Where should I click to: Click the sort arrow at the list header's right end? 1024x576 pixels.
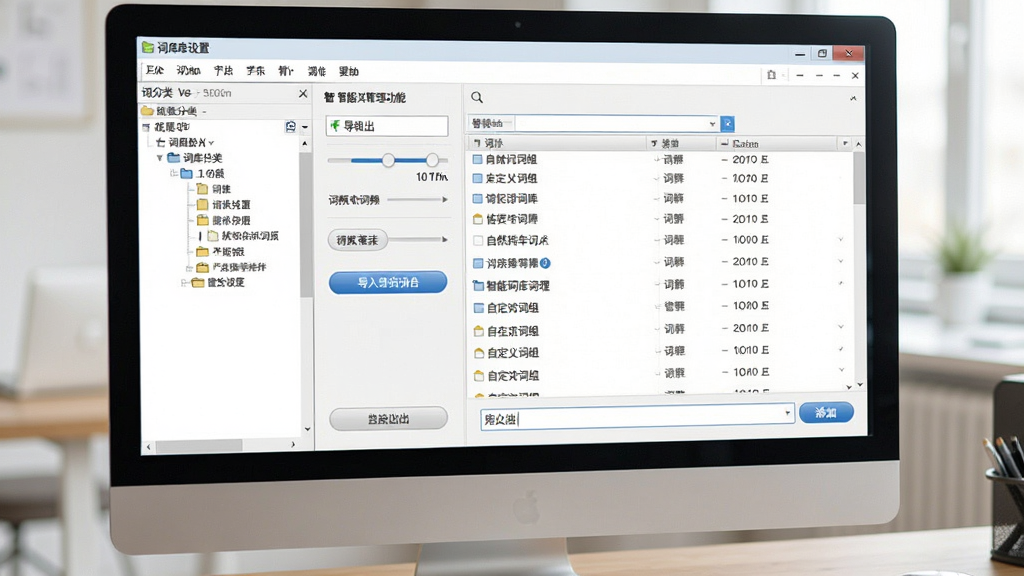click(x=845, y=143)
